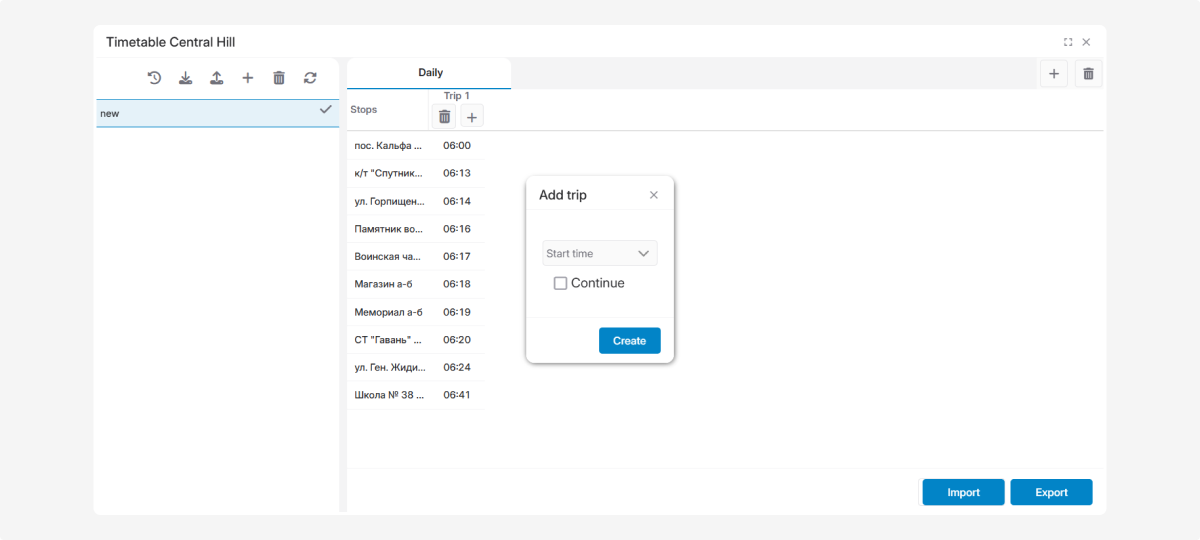The width and height of the screenshot is (1200, 540).
Task: Click the trash button at top right
Action: point(1089,73)
